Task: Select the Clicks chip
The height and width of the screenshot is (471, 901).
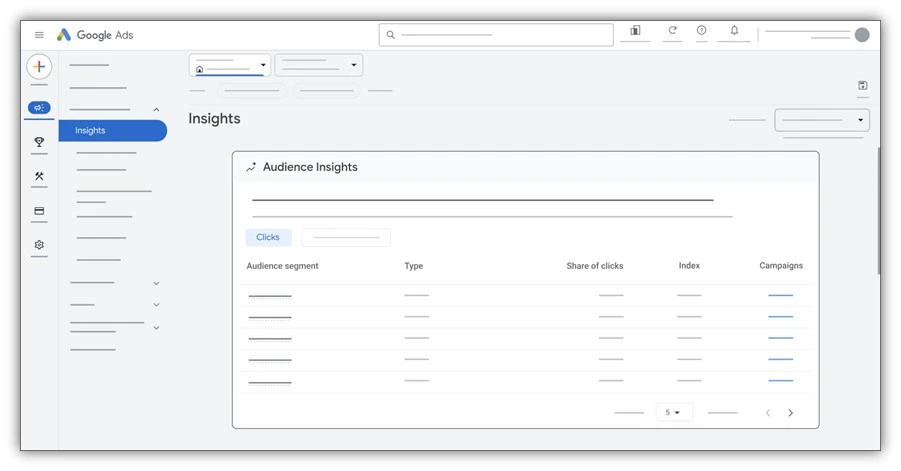Action: point(268,237)
